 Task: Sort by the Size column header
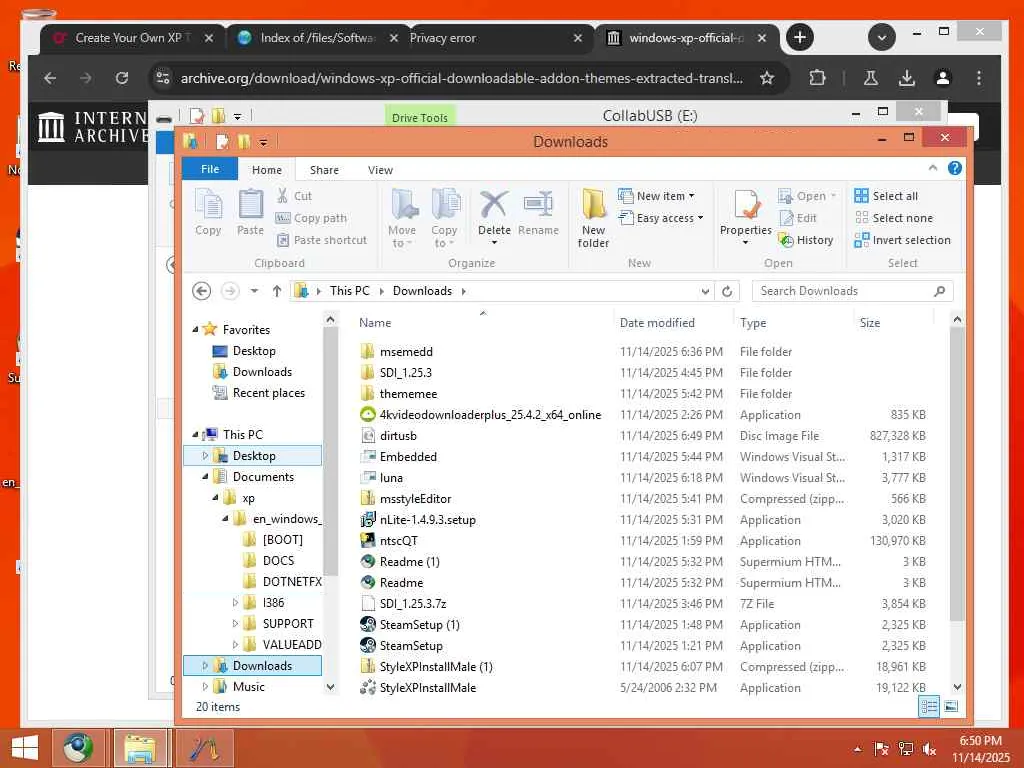point(893,323)
